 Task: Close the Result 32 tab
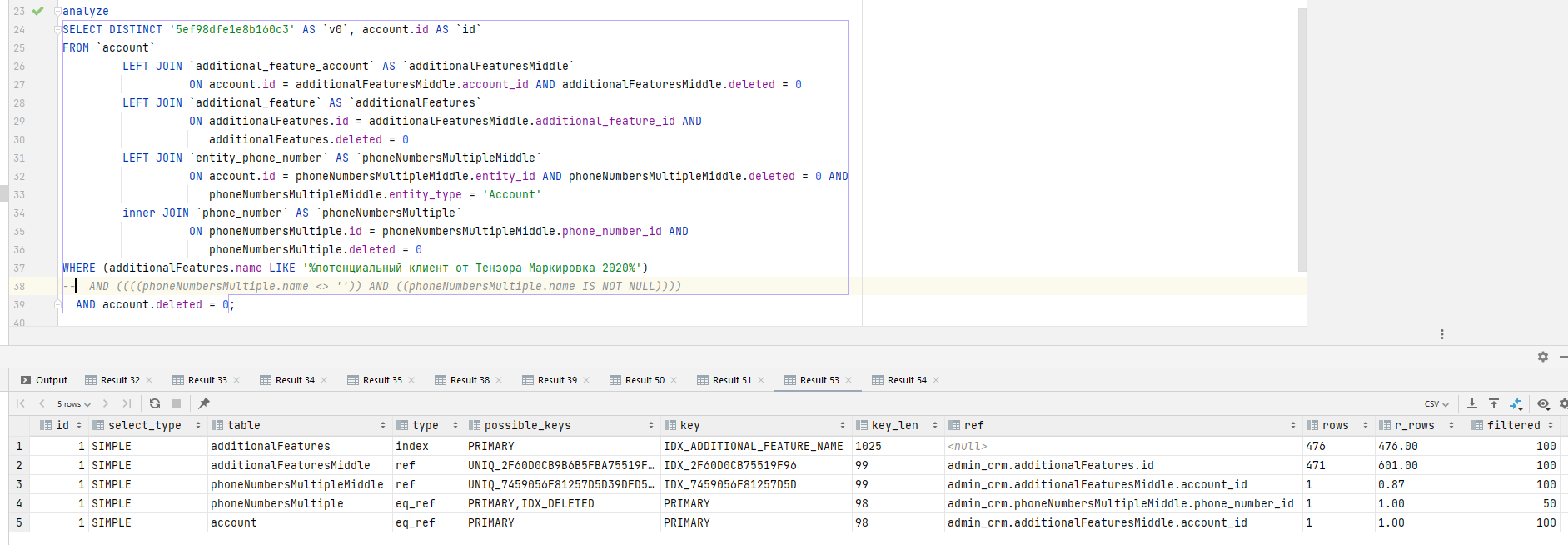click(149, 380)
